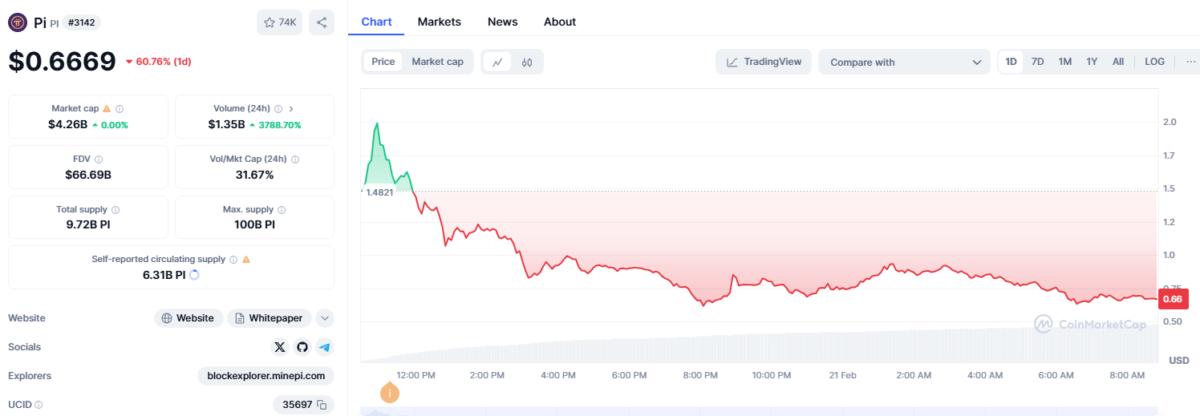Open the Whitepaper link
This screenshot has height=416, width=1200.
tap(268, 318)
